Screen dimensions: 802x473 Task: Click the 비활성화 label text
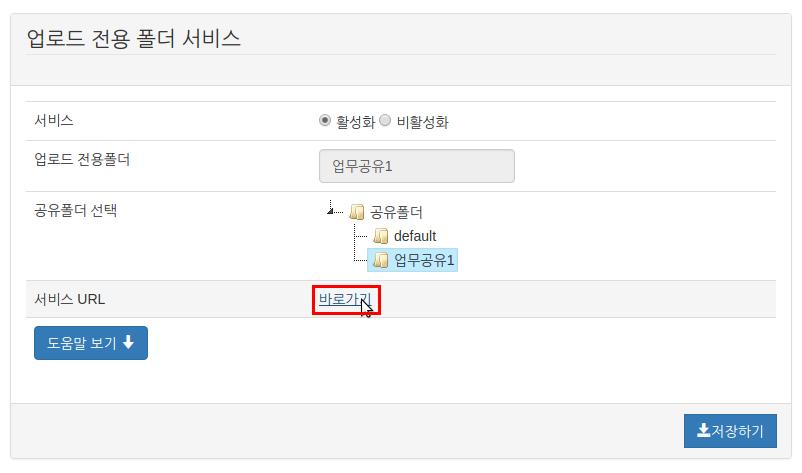[422, 122]
